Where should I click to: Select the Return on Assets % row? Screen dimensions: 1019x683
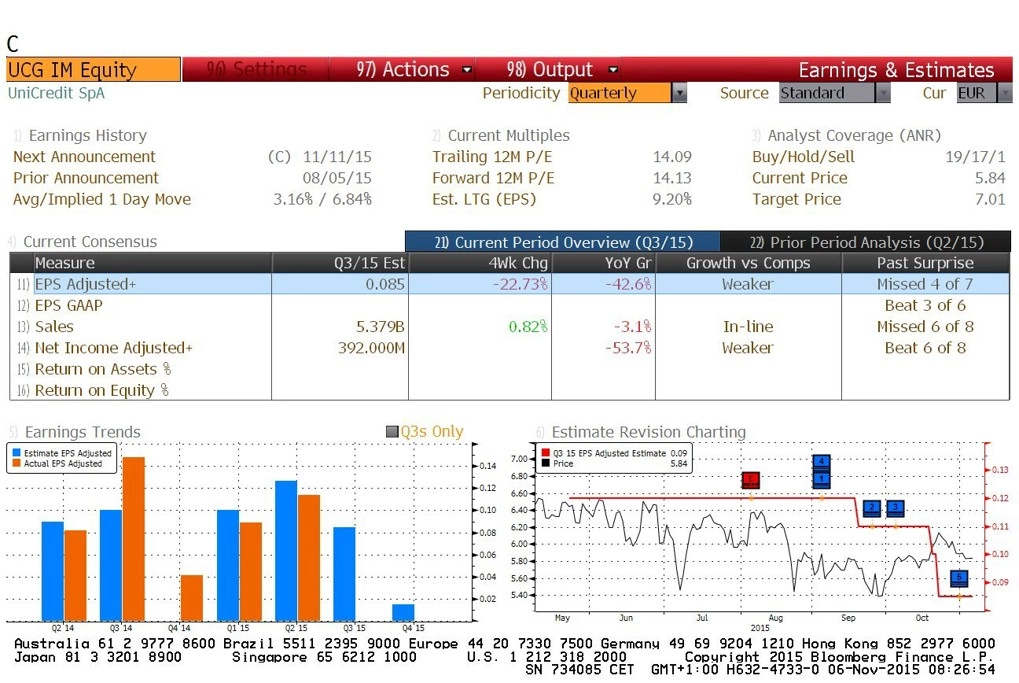[510, 369]
